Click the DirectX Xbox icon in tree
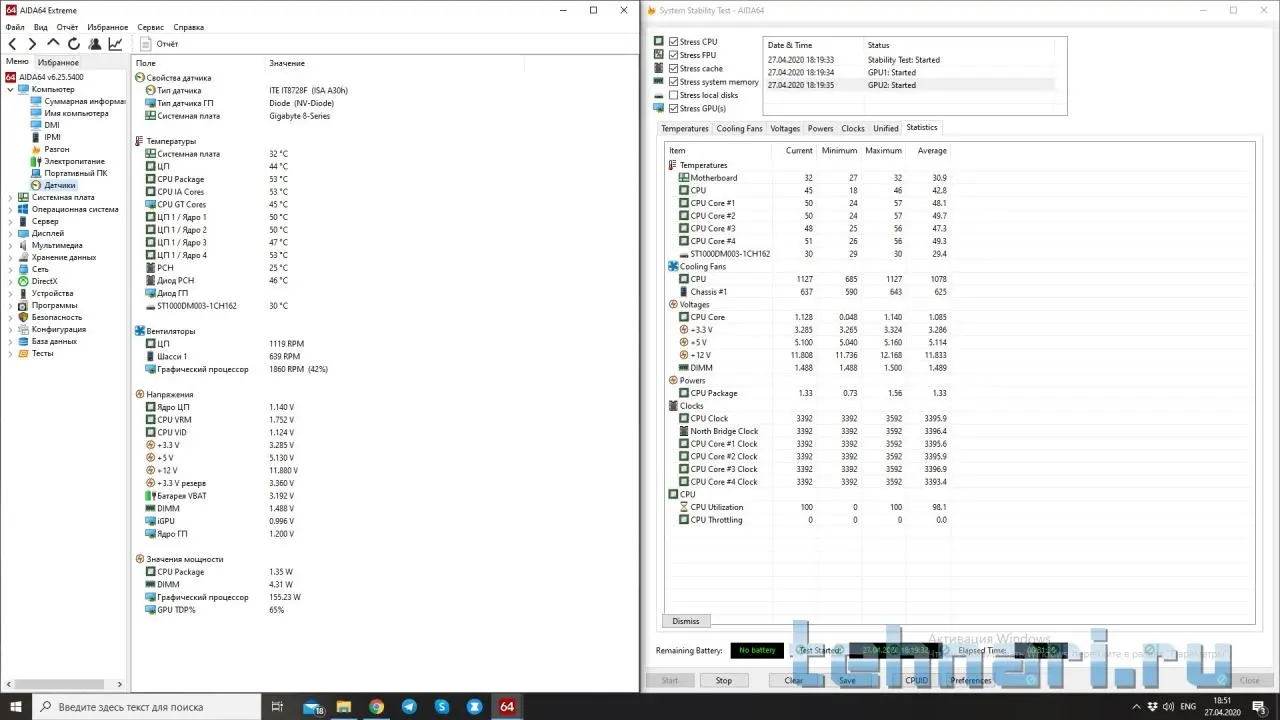This screenshot has height=720, width=1280. pyautogui.click(x=24, y=281)
